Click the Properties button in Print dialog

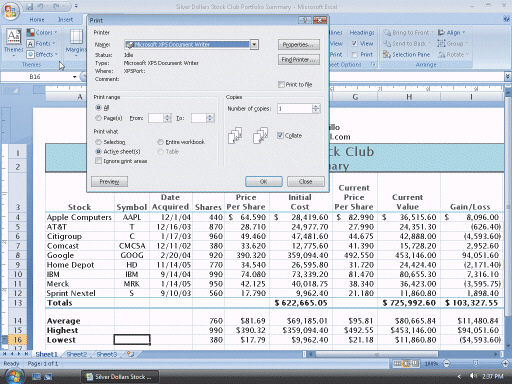(299, 44)
